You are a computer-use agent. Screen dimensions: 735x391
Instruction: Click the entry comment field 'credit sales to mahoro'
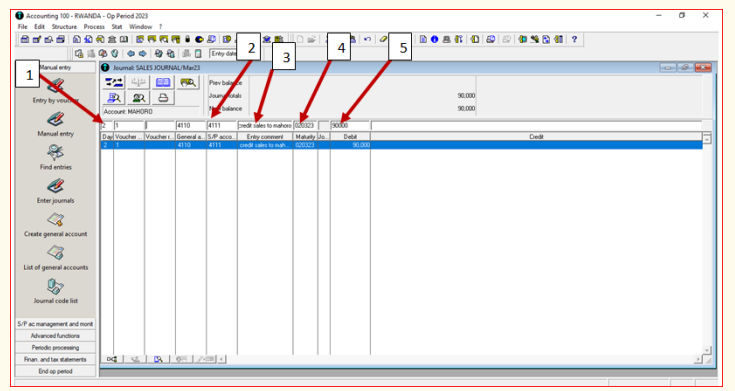coord(265,126)
